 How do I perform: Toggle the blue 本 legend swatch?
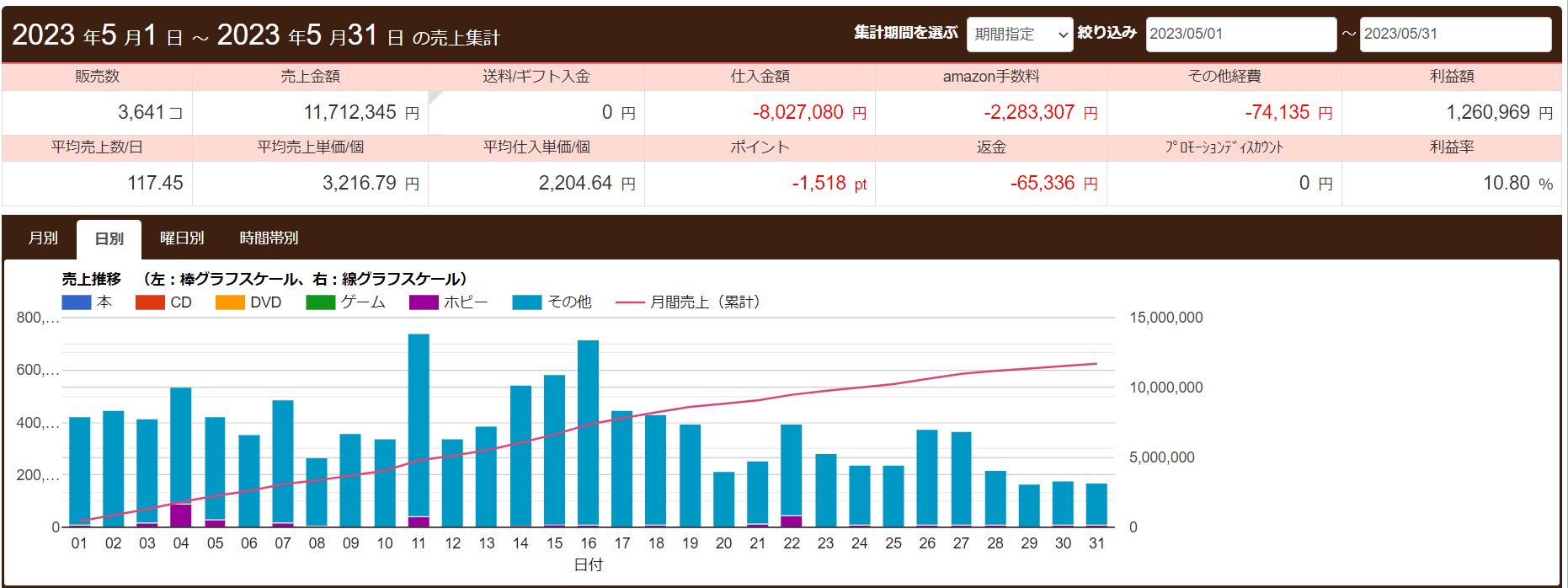pyautogui.click(x=77, y=302)
